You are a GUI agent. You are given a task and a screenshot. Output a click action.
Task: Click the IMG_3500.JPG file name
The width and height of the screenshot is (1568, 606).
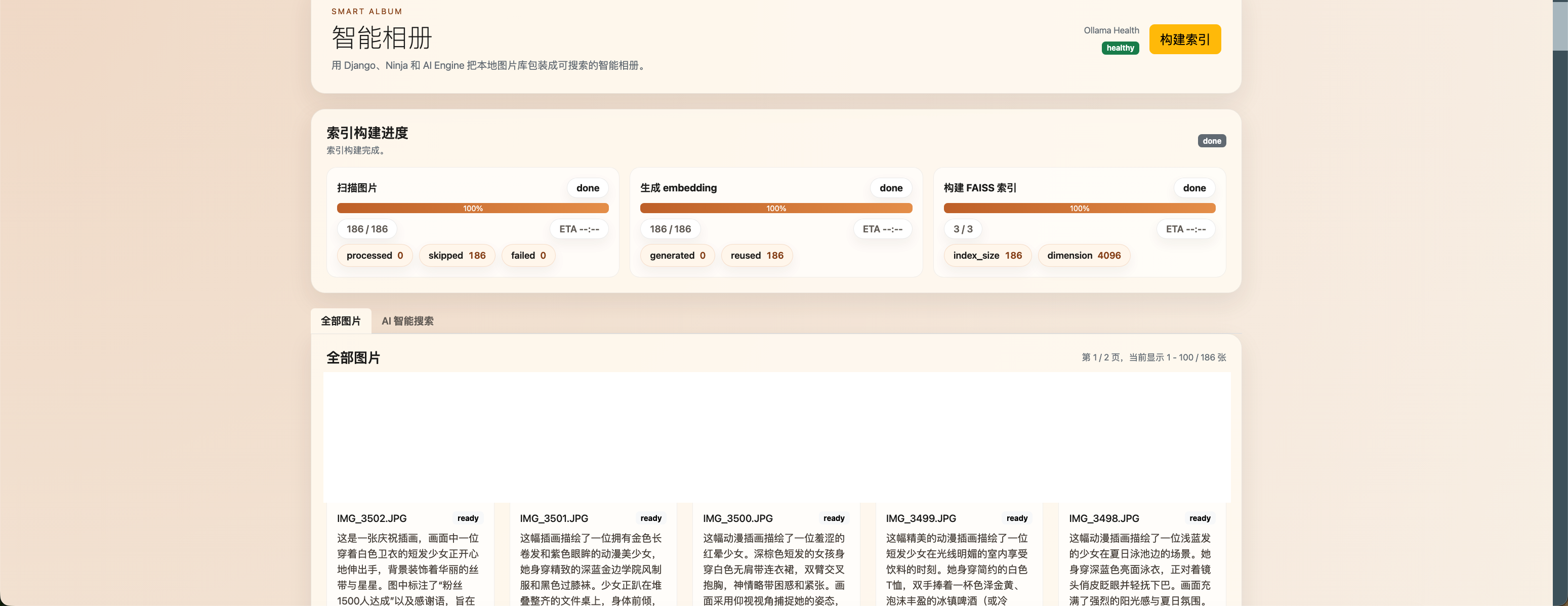tap(737, 519)
